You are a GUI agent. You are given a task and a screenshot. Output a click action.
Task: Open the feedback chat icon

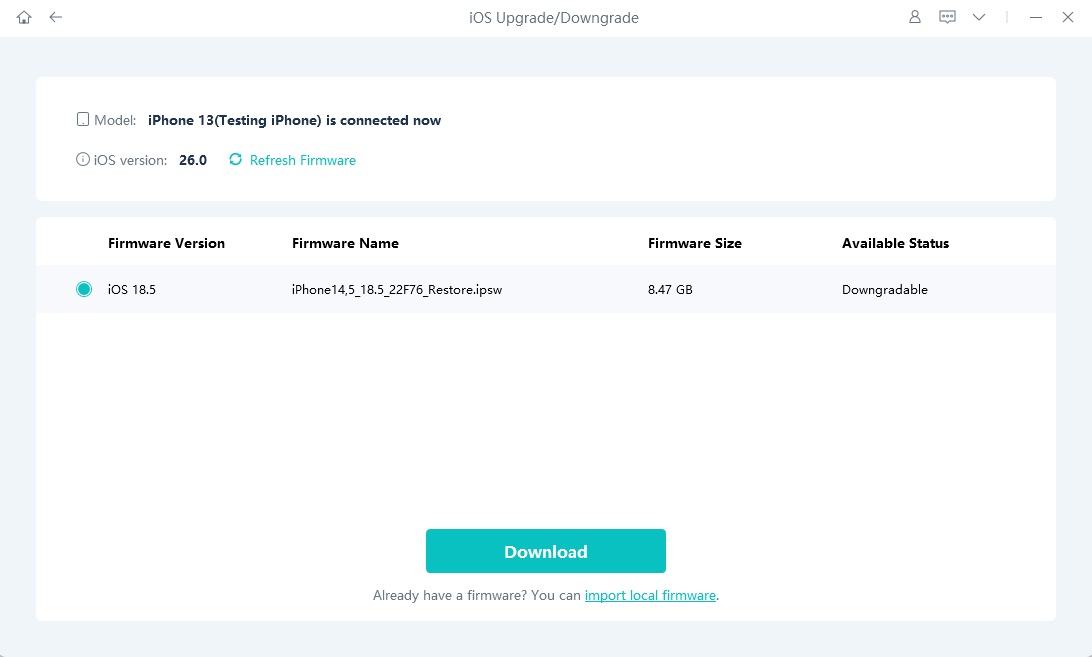[x=947, y=17]
